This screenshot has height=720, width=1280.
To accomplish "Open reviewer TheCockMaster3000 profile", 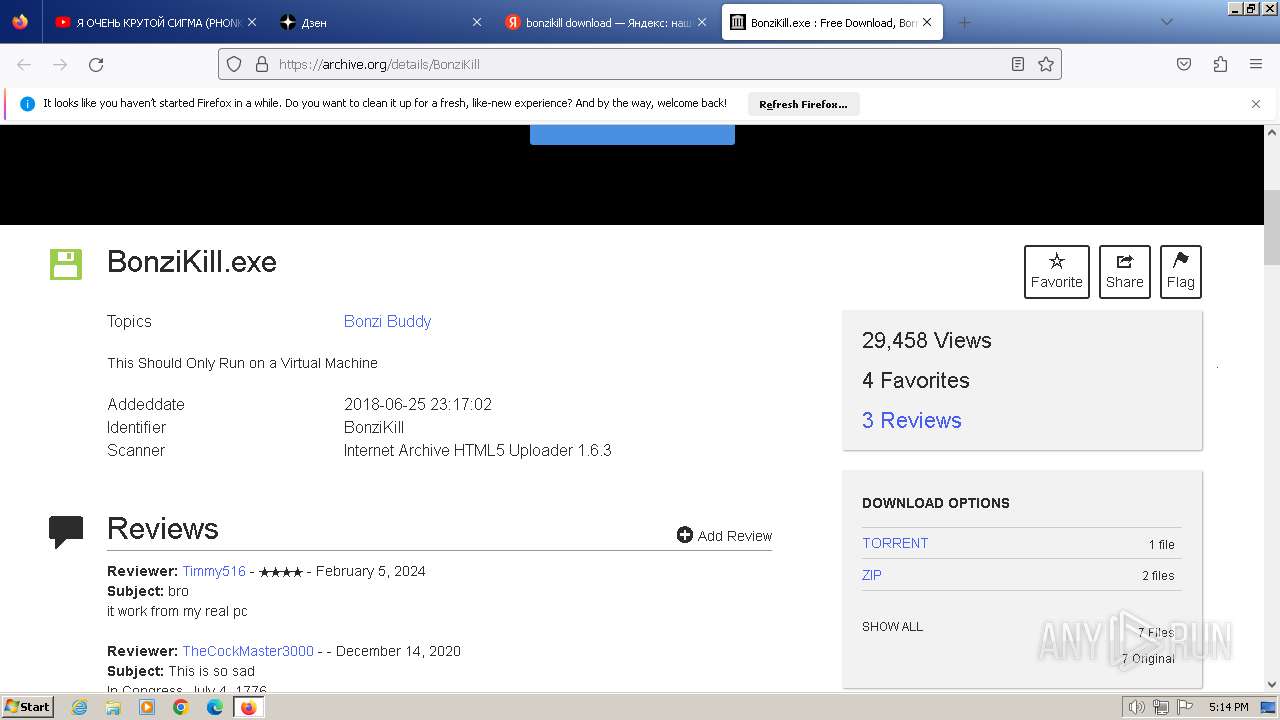I will tap(248, 651).
